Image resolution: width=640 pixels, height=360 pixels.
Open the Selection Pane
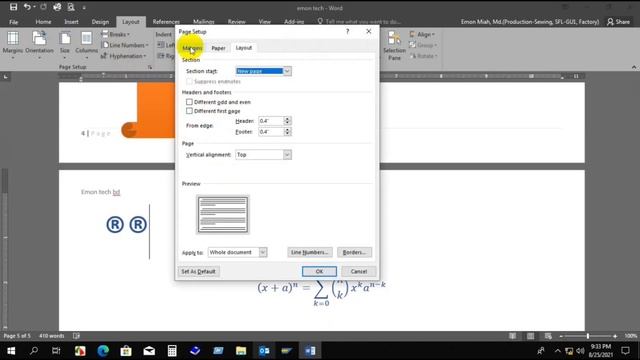pos(394,46)
